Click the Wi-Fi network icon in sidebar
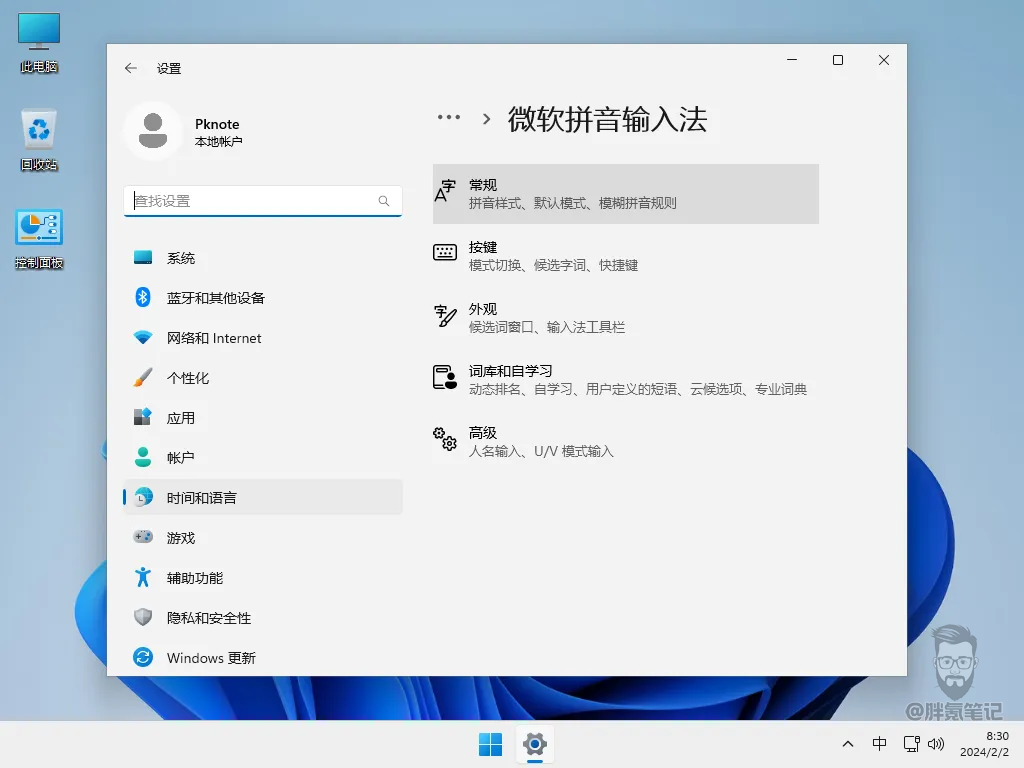 tap(143, 338)
